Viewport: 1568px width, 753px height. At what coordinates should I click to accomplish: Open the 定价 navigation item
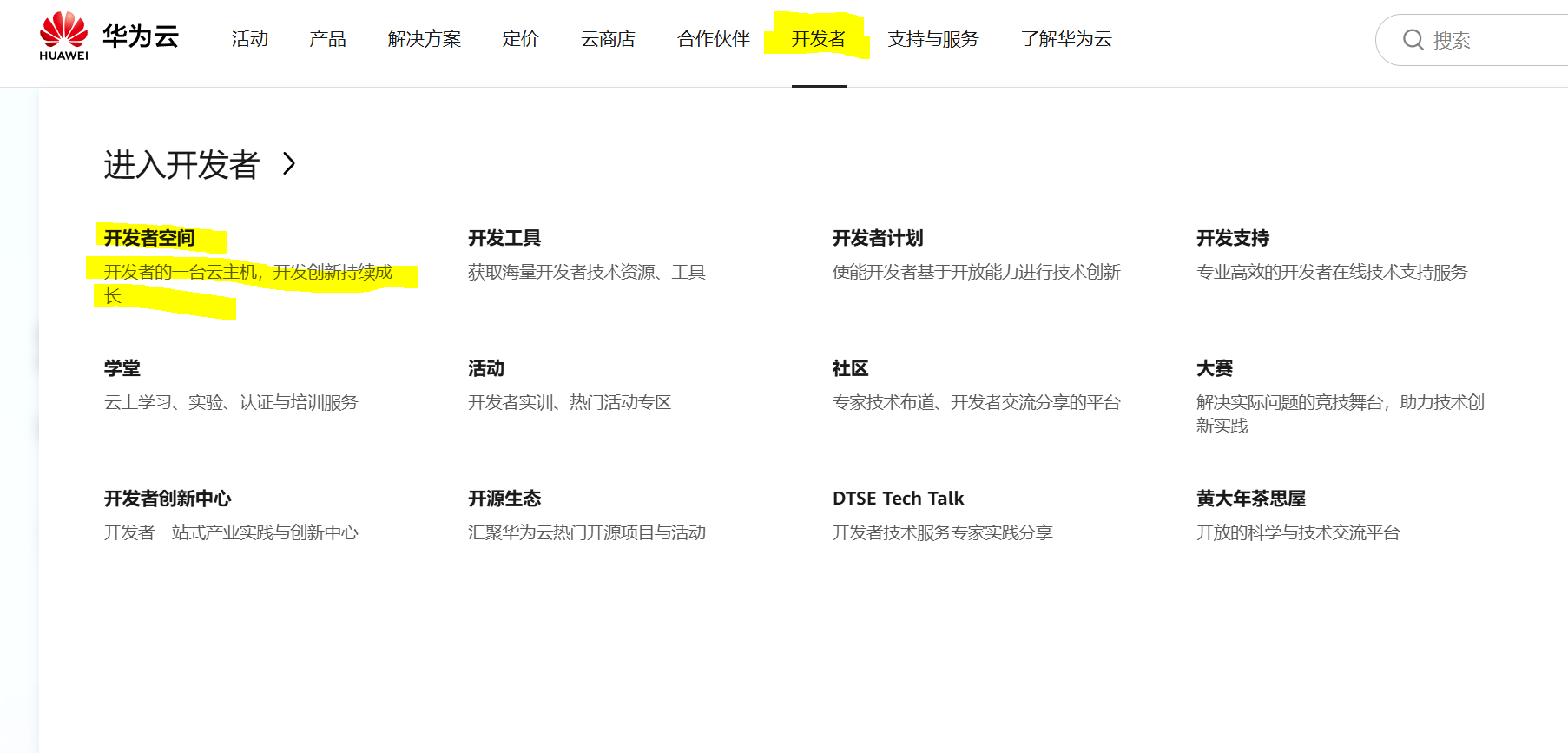[520, 39]
